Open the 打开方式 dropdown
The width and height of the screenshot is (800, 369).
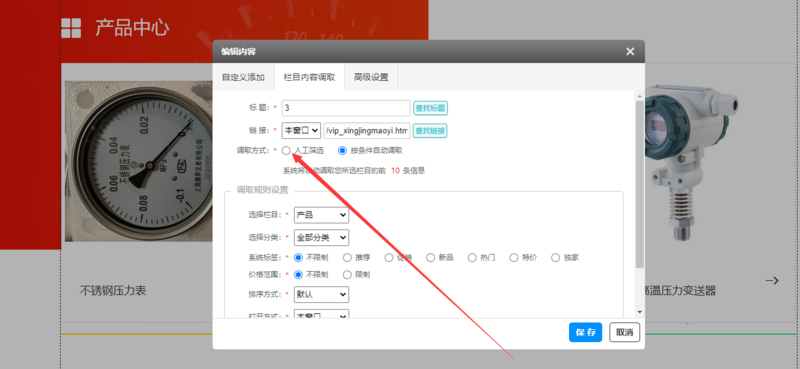click(321, 313)
